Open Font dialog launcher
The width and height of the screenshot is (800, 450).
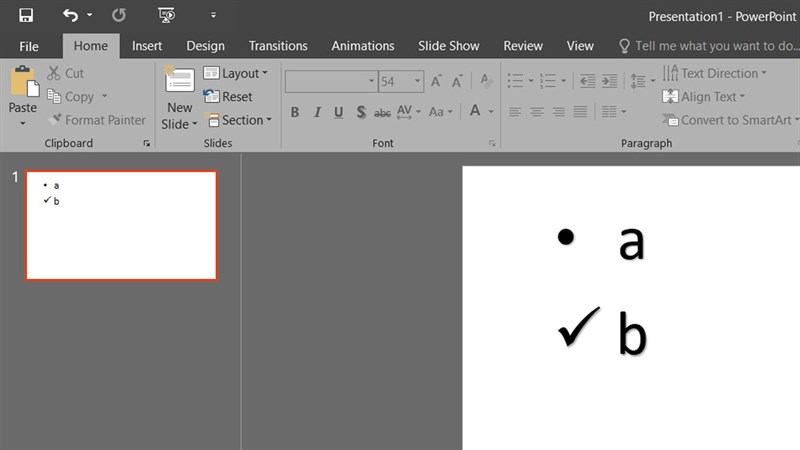click(492, 143)
